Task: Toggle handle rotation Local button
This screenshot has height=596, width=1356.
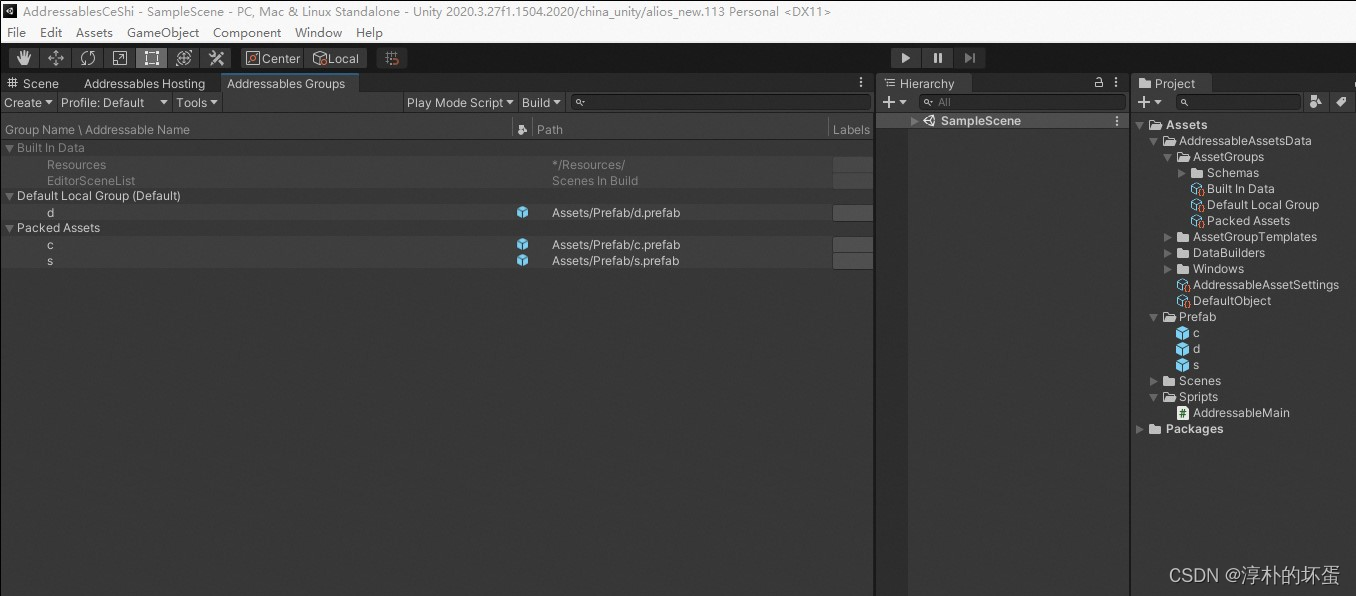Action: pos(336,58)
